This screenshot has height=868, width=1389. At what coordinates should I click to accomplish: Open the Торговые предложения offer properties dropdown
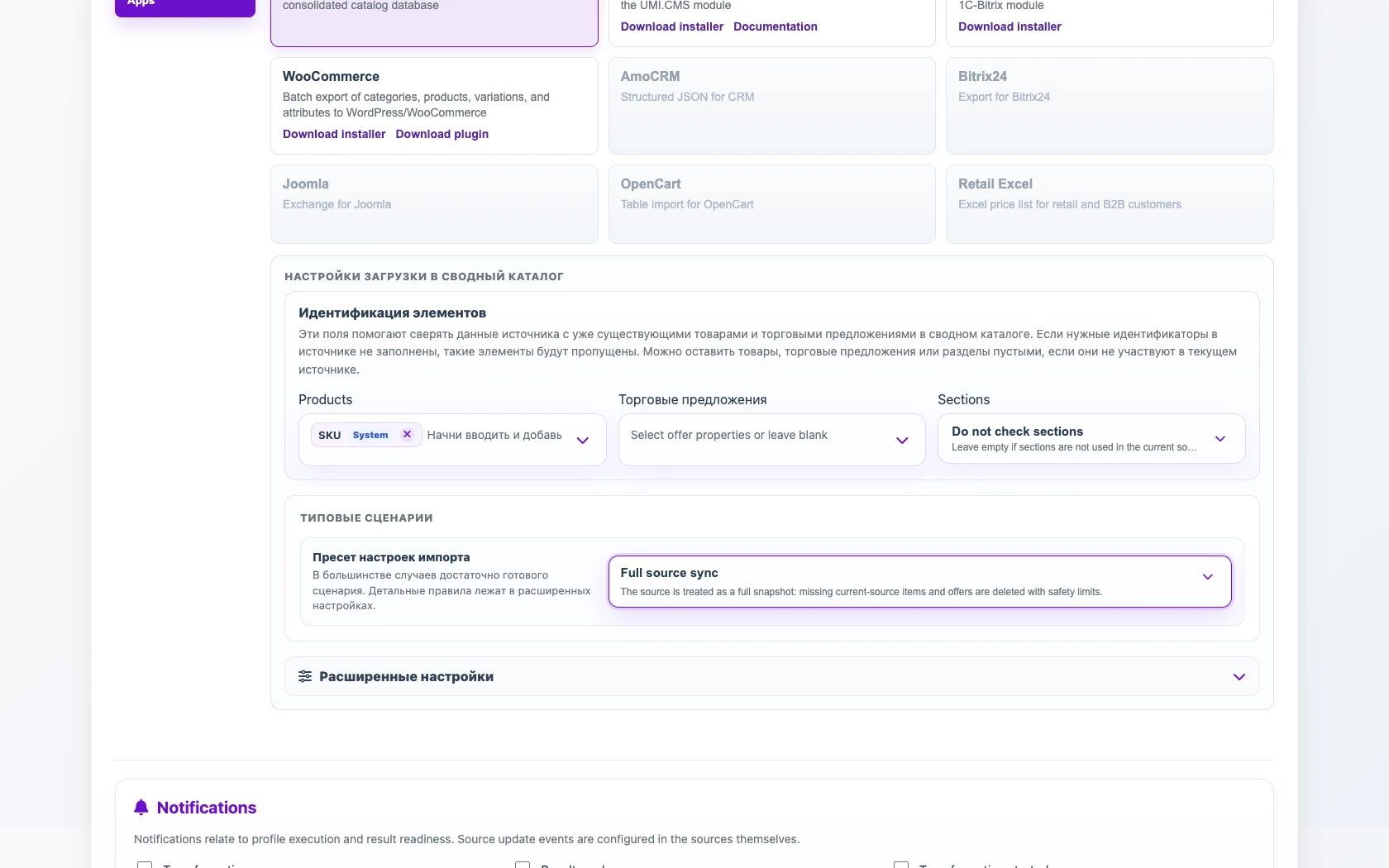tap(771, 440)
